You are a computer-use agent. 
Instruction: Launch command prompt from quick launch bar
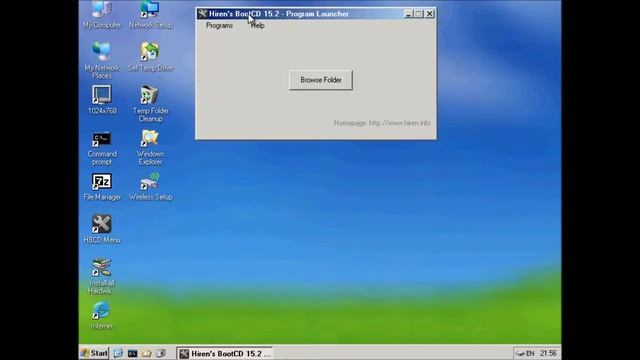pyautogui.click(x=132, y=353)
